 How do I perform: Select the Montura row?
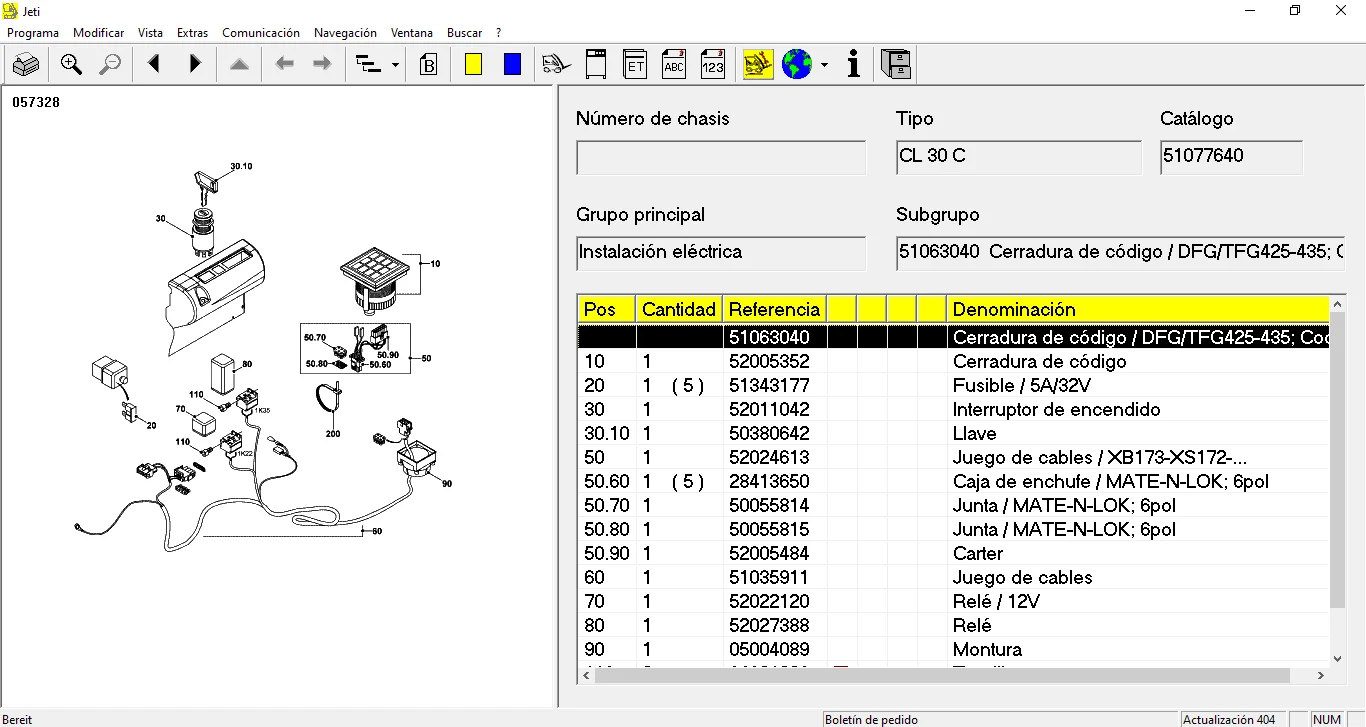(x=954, y=649)
